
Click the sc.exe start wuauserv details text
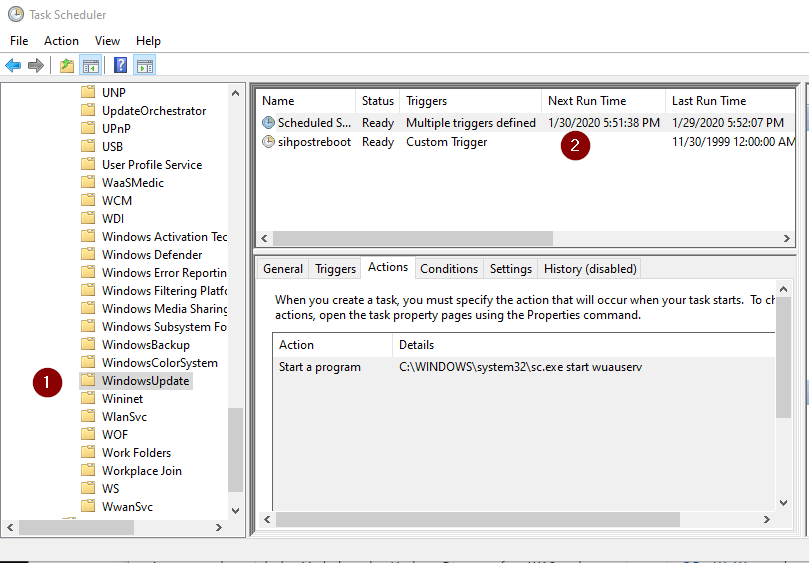pos(521,367)
